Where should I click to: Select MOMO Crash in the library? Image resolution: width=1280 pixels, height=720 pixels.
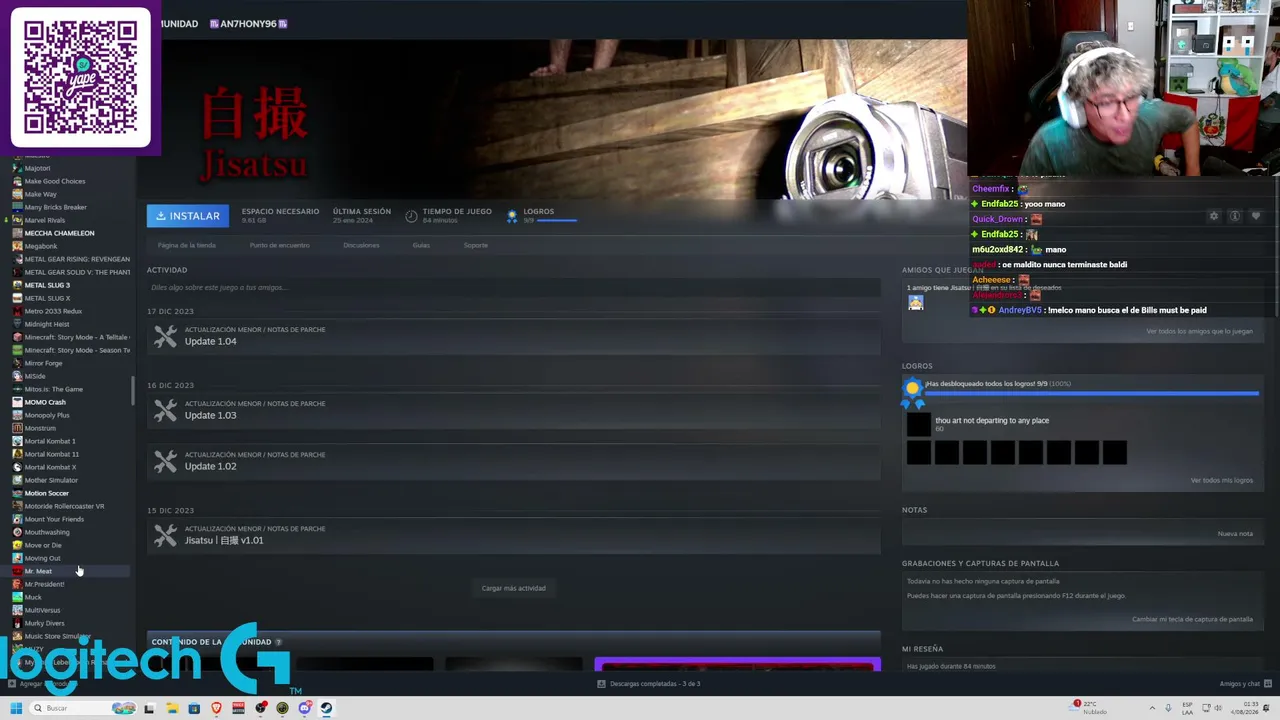click(x=45, y=402)
